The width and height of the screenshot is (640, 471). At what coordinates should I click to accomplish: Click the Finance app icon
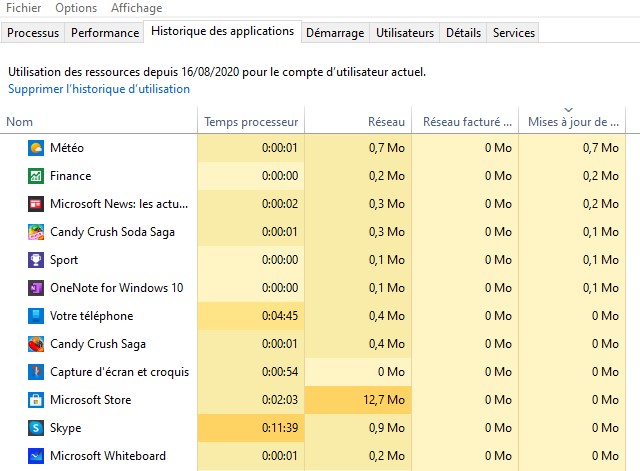coord(36,176)
